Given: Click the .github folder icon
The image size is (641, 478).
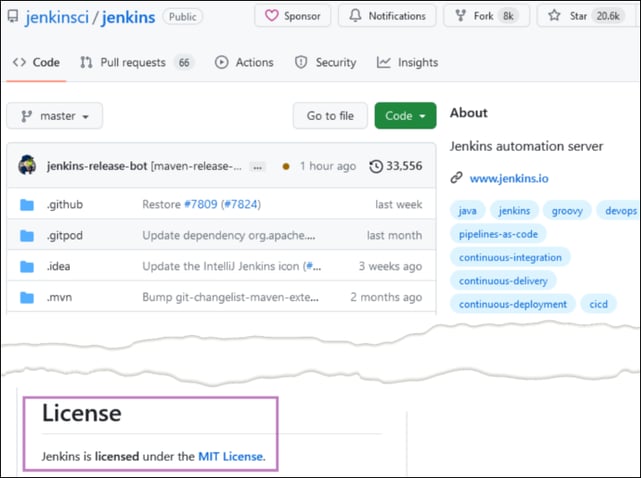Looking at the screenshot, I should (27, 205).
